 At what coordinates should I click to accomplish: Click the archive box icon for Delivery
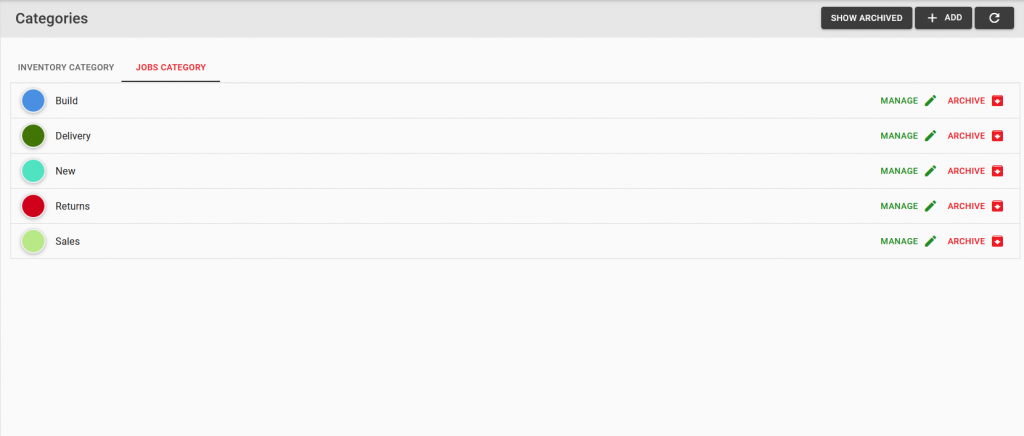[x=997, y=136]
